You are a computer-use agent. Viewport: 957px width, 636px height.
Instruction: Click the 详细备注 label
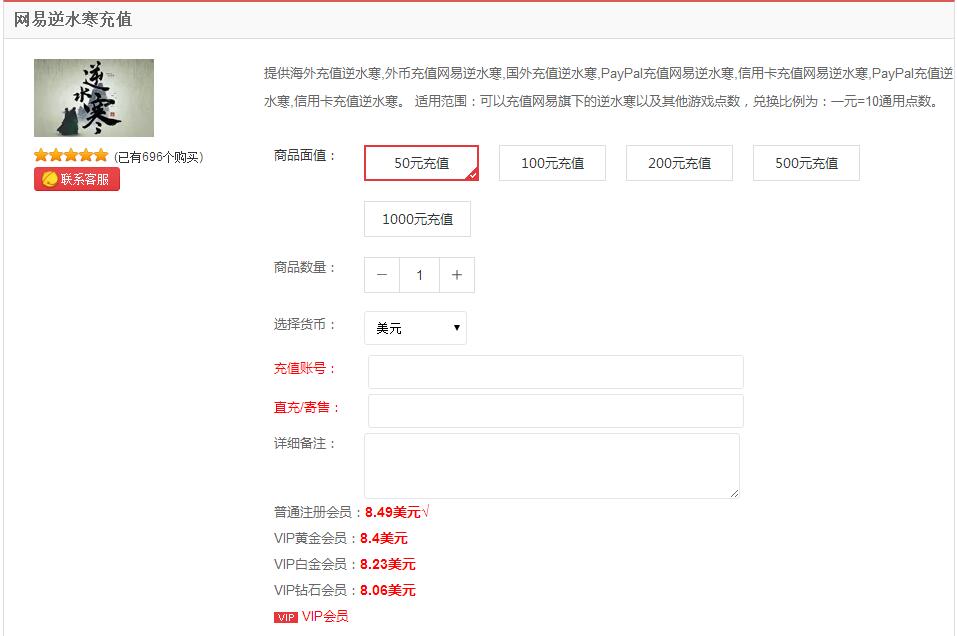(x=305, y=443)
